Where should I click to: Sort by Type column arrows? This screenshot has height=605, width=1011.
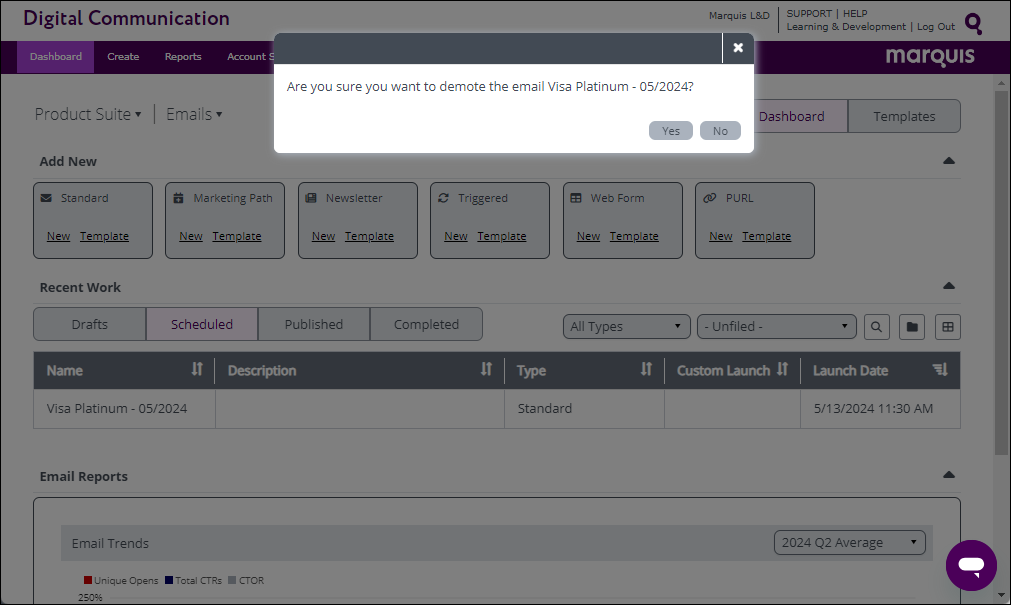click(x=646, y=369)
